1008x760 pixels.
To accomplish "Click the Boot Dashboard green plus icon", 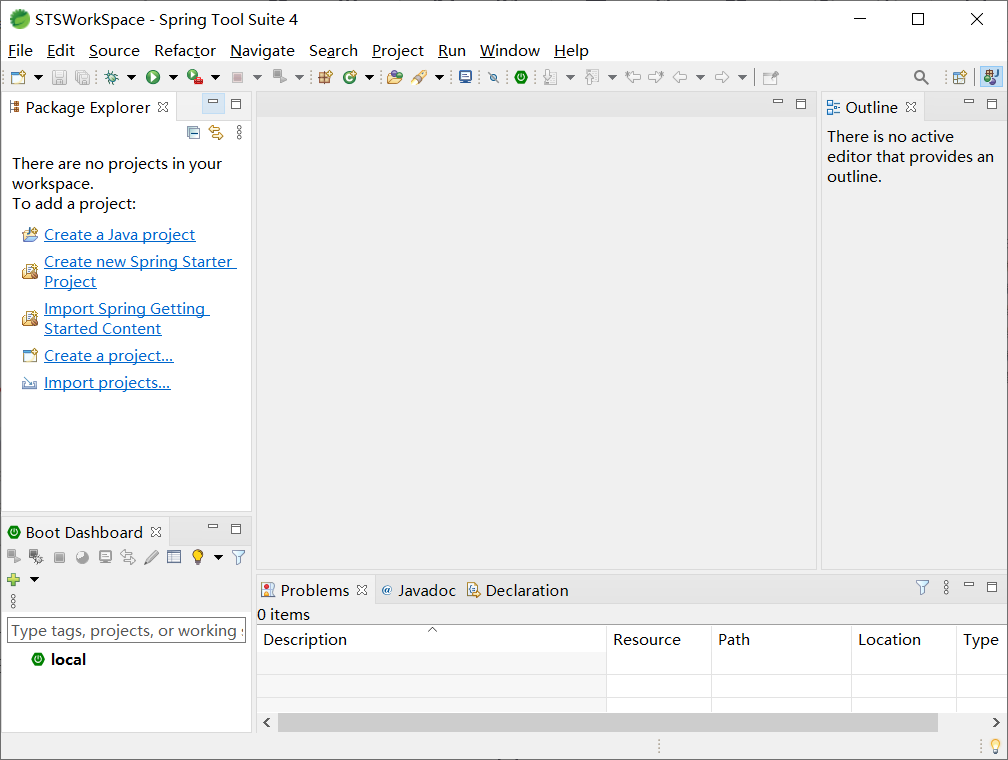I will point(14,579).
